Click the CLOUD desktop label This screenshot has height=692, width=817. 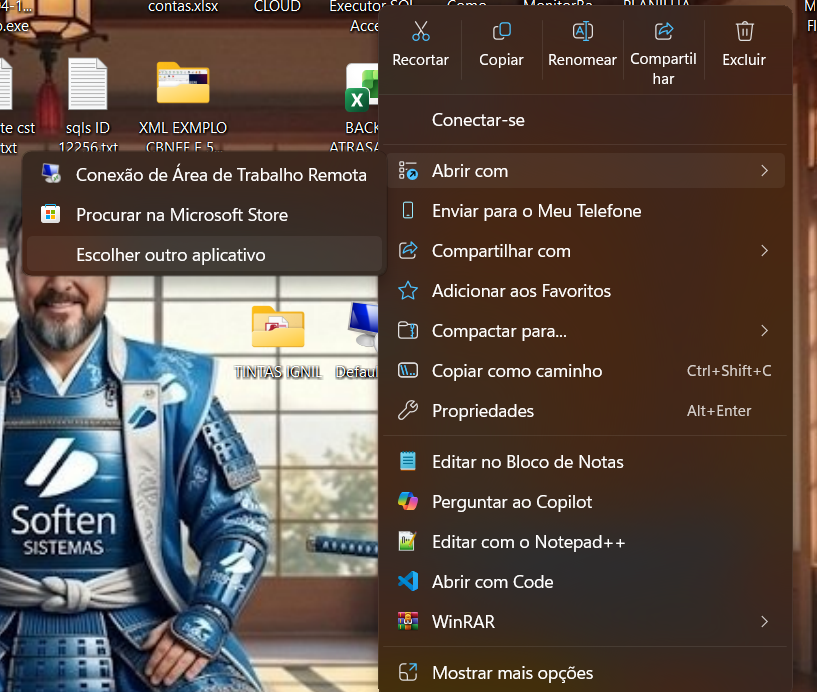click(x=277, y=7)
